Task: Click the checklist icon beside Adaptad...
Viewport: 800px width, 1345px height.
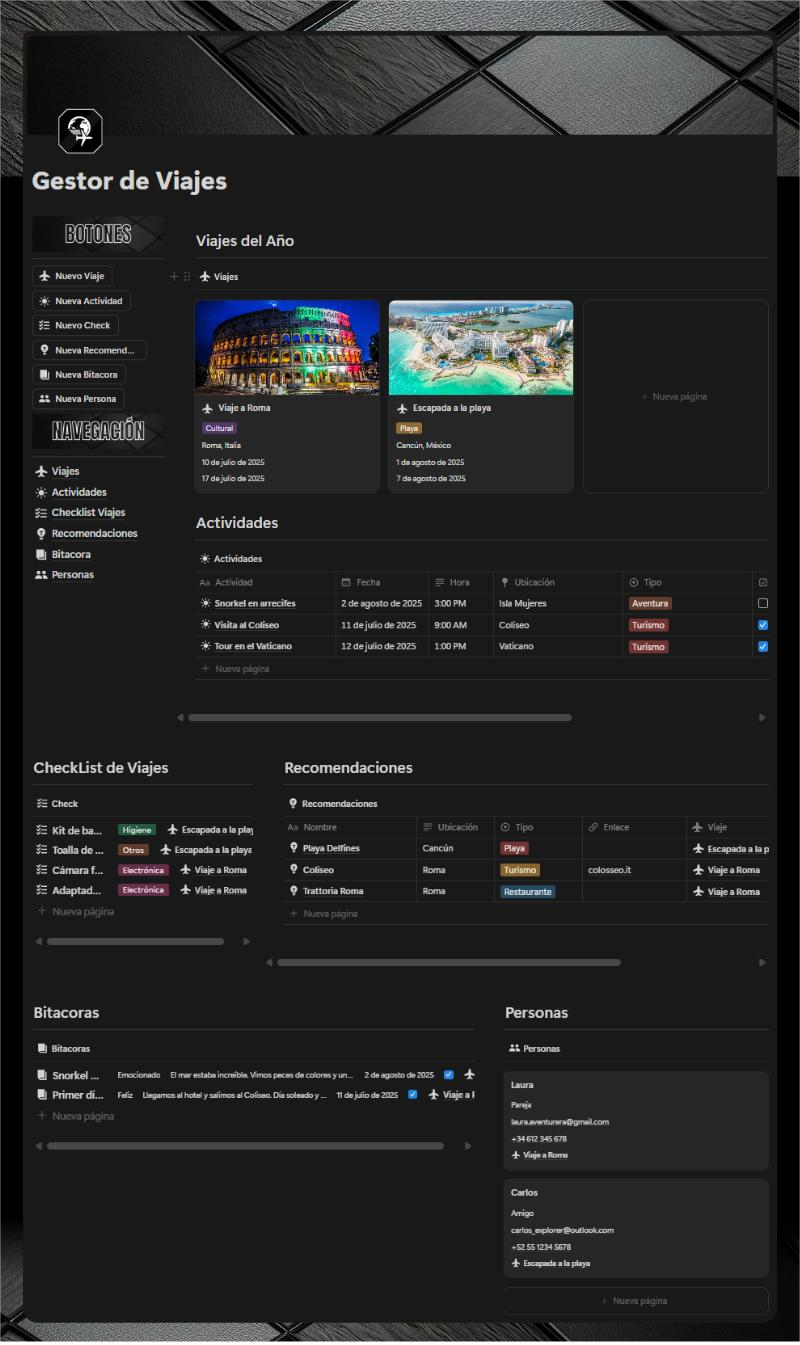Action: pyautogui.click(x=42, y=890)
